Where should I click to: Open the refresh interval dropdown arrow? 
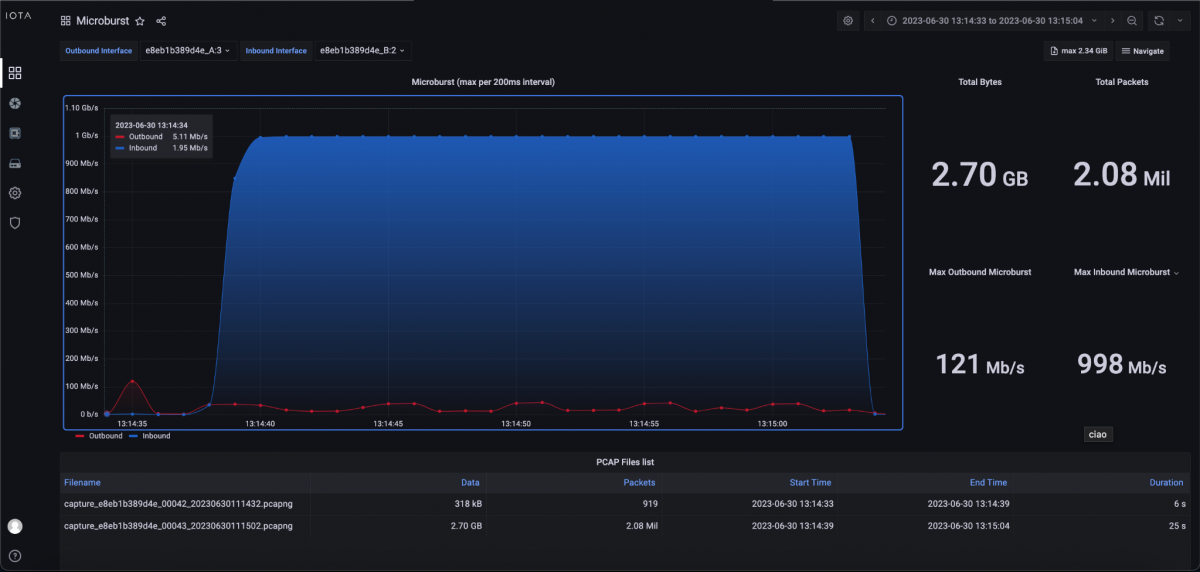click(x=1179, y=21)
